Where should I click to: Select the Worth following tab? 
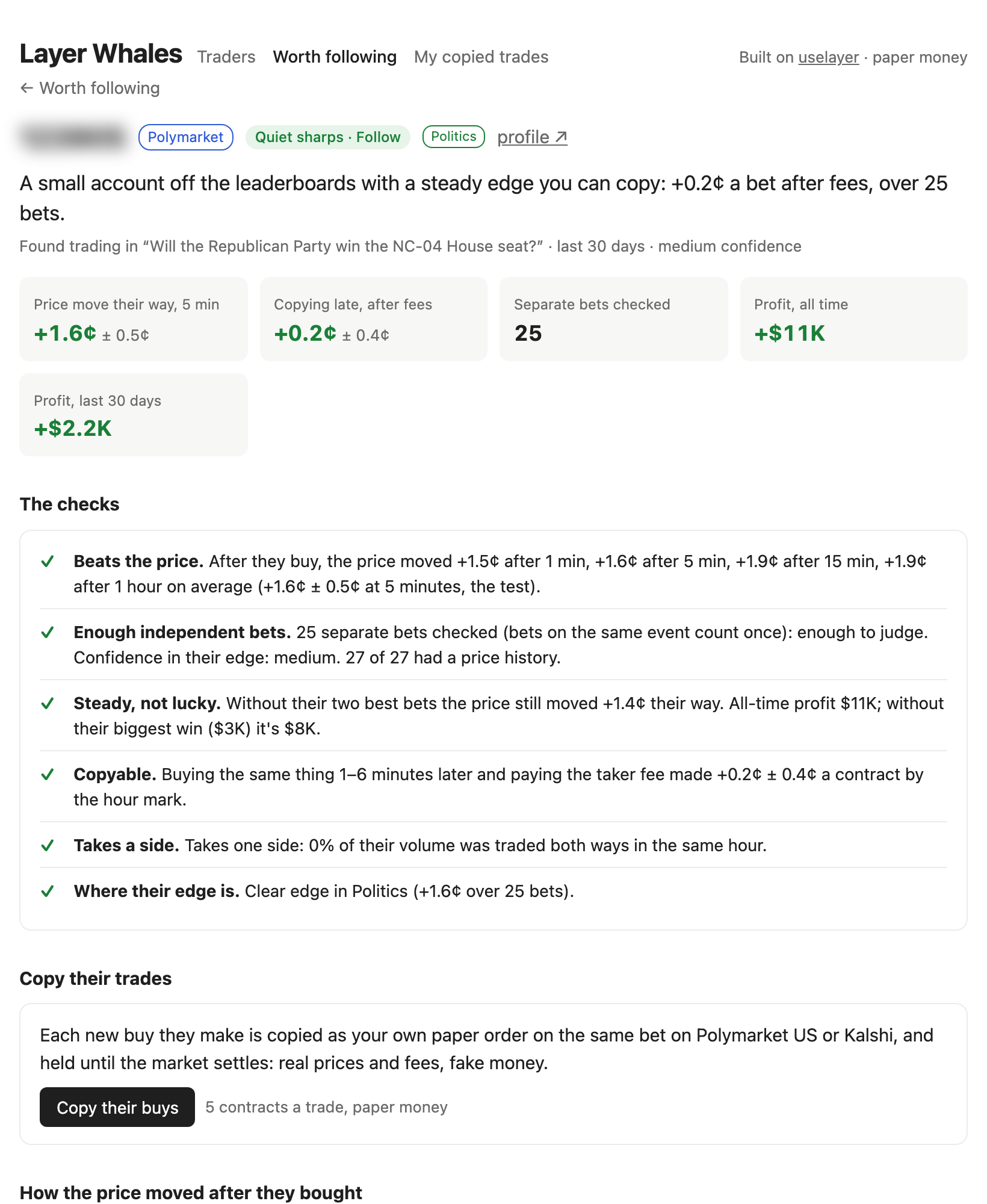(x=335, y=57)
